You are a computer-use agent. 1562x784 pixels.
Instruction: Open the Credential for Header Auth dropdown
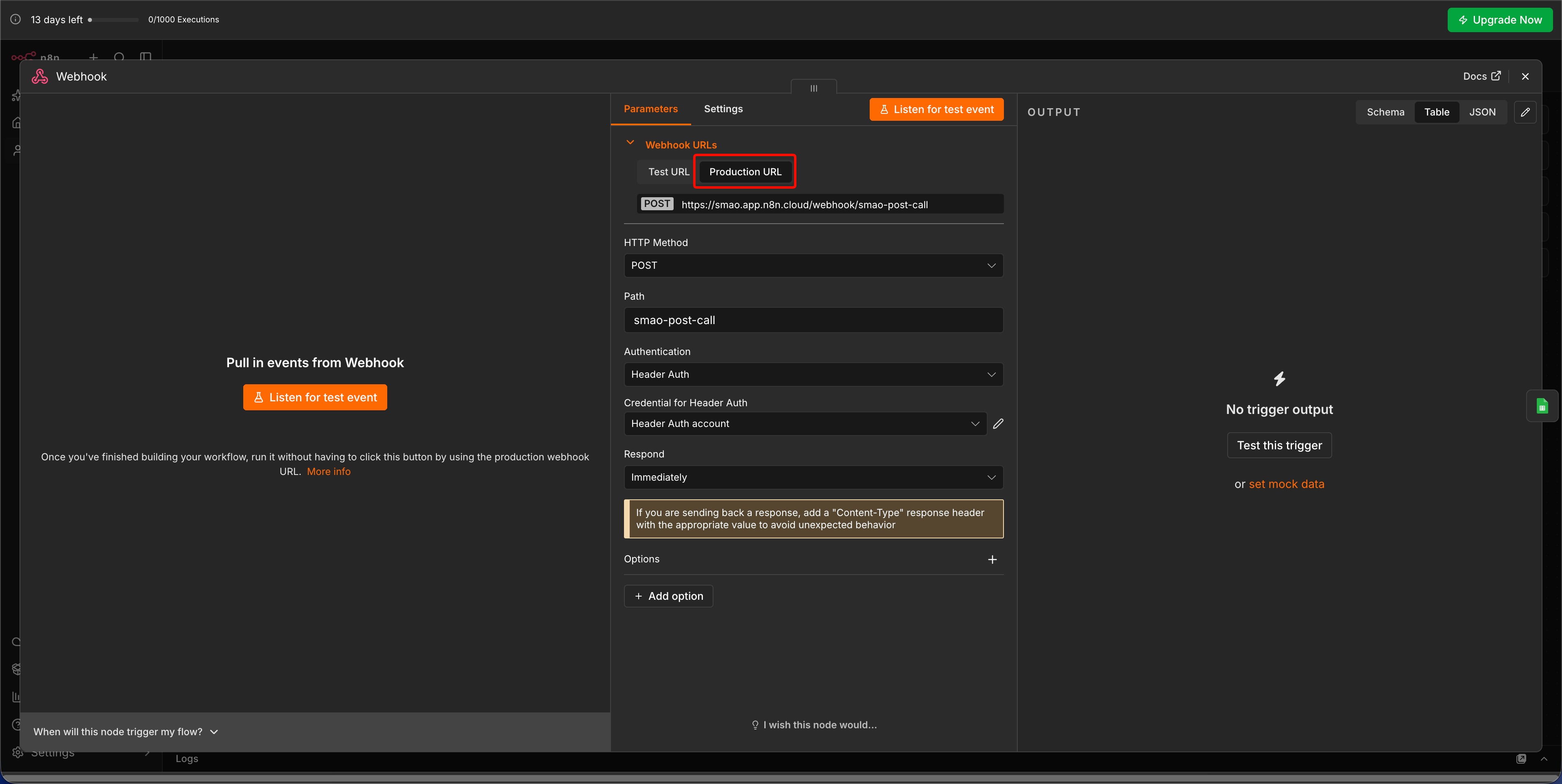click(x=805, y=424)
